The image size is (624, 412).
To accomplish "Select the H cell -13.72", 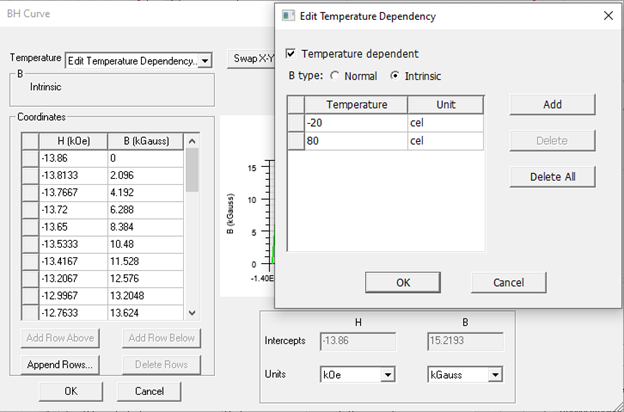I will [x=73, y=210].
